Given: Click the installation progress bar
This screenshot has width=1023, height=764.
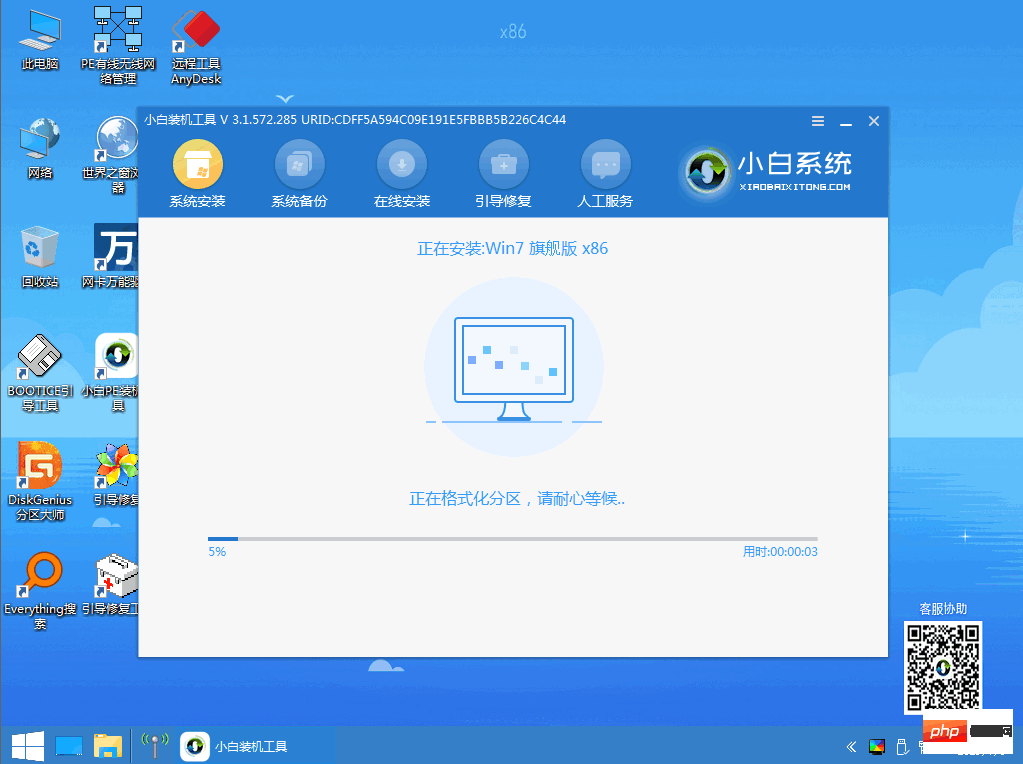Looking at the screenshot, I should [513, 539].
